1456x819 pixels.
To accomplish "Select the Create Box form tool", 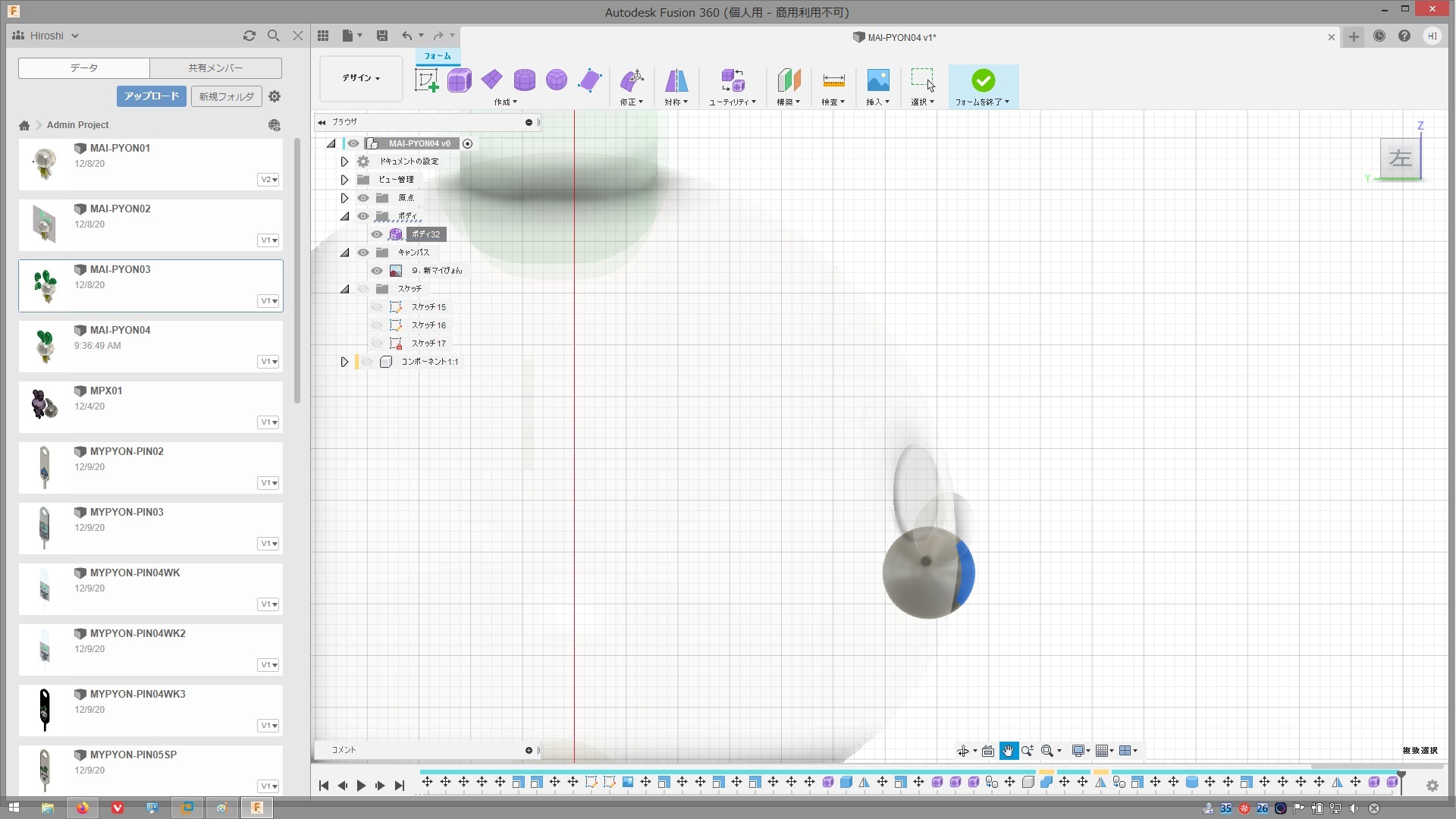I will (459, 80).
